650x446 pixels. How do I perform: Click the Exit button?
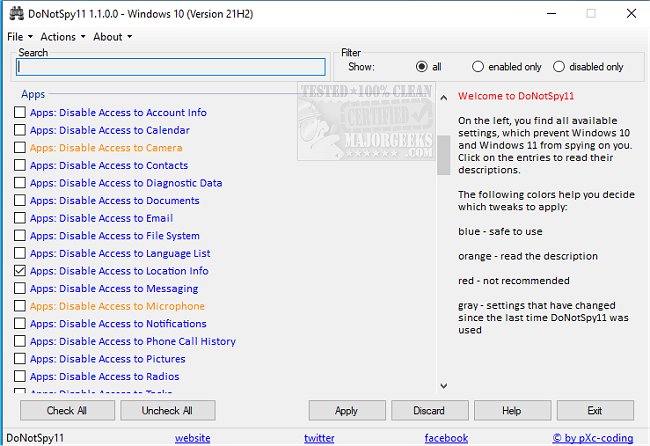pos(595,411)
